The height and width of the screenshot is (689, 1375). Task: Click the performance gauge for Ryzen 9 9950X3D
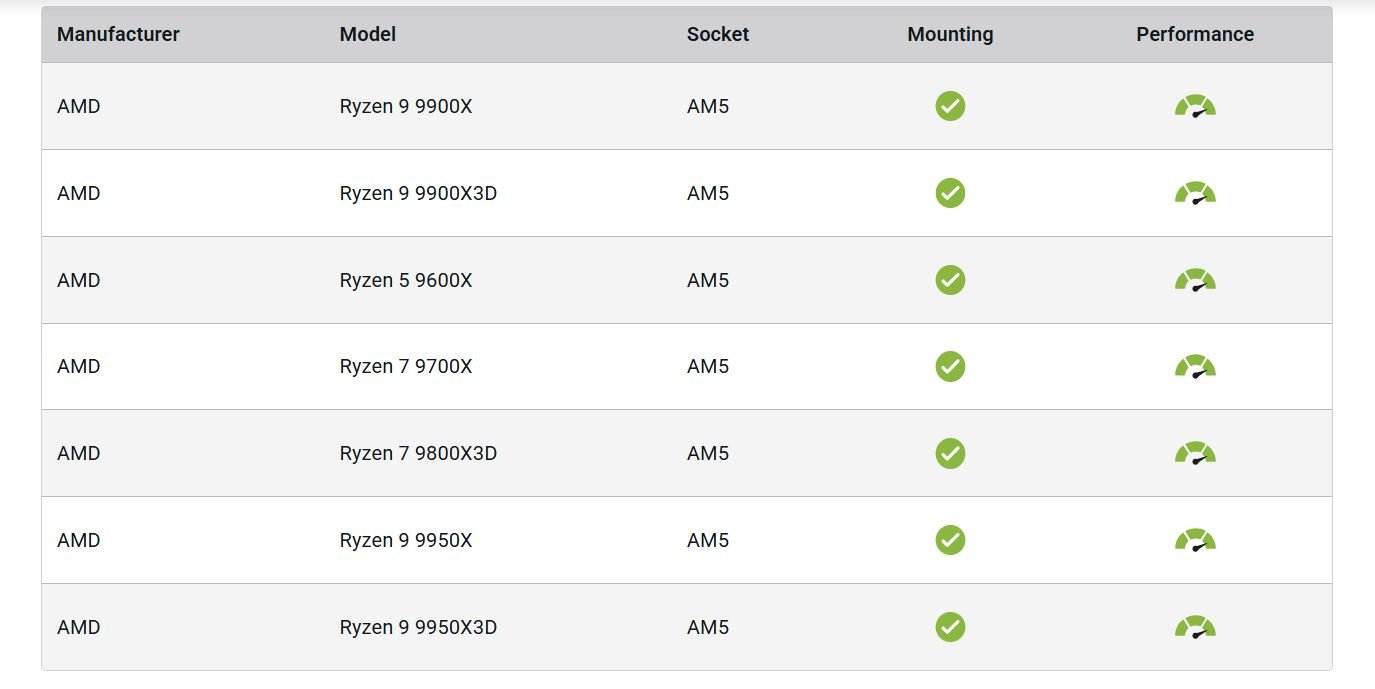(1195, 627)
